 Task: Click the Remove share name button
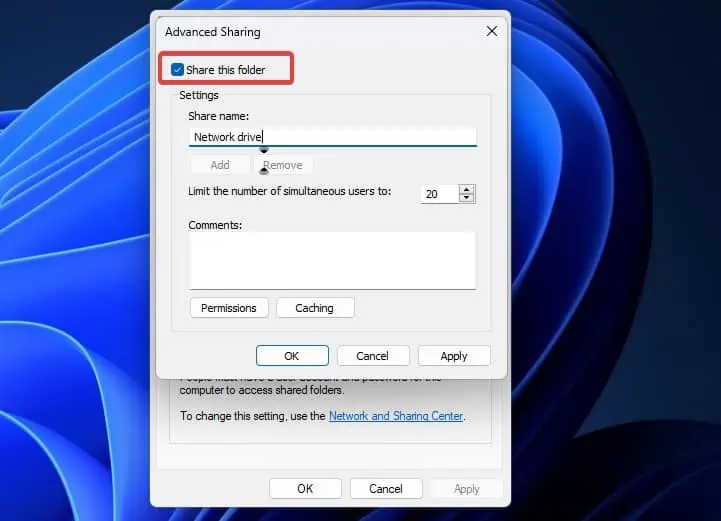(x=283, y=165)
